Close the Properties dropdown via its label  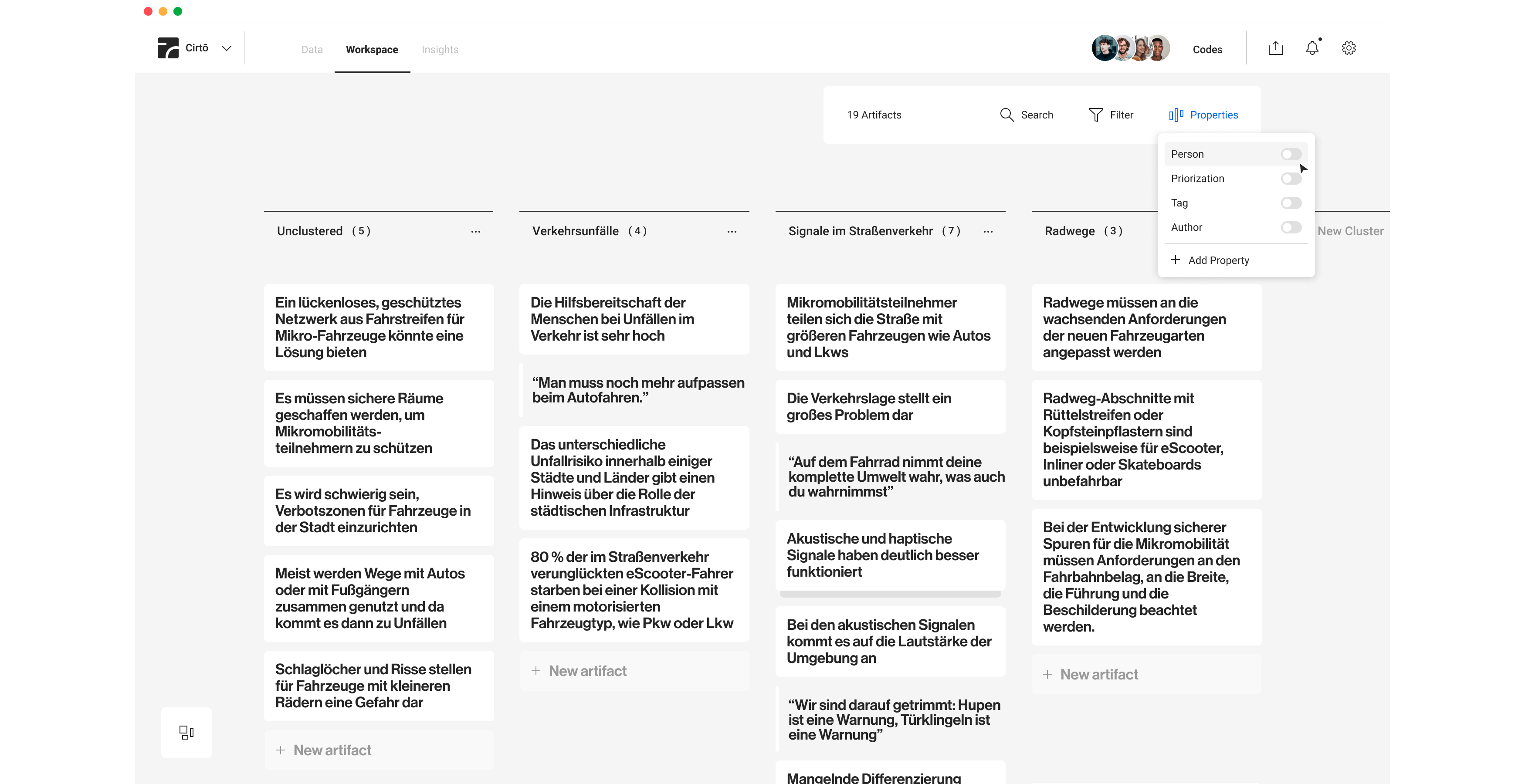tap(1213, 115)
